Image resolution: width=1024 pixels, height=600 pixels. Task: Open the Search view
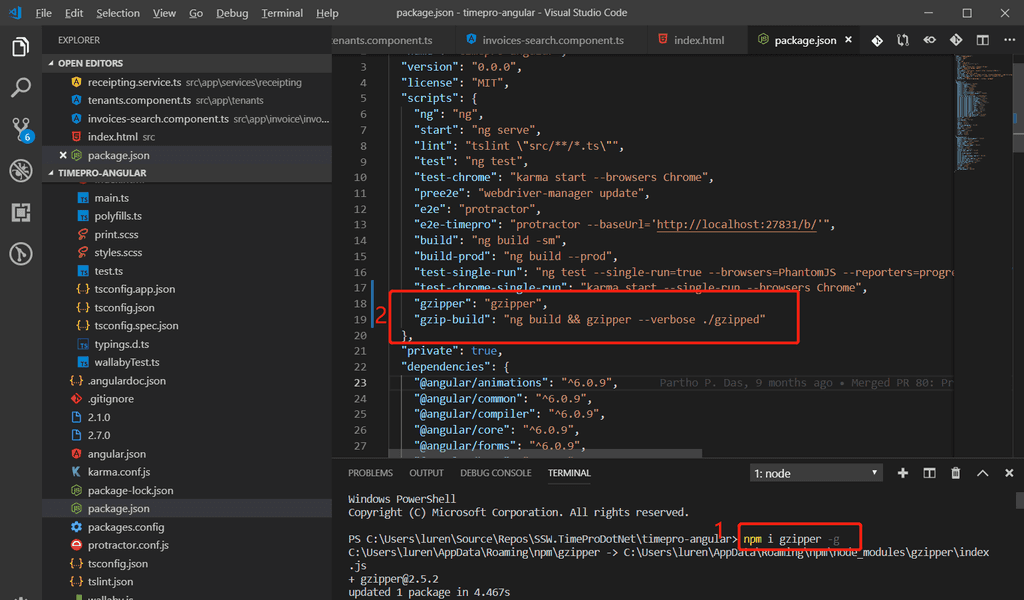[x=21, y=87]
